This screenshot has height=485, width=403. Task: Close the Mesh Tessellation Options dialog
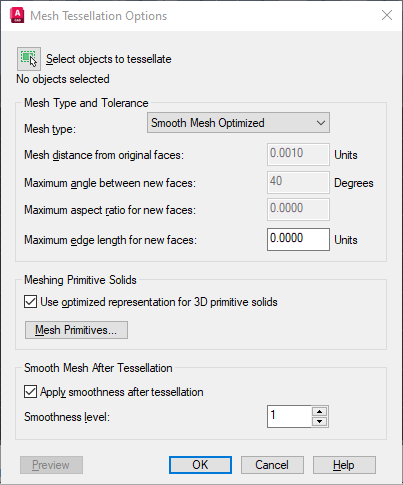387,15
